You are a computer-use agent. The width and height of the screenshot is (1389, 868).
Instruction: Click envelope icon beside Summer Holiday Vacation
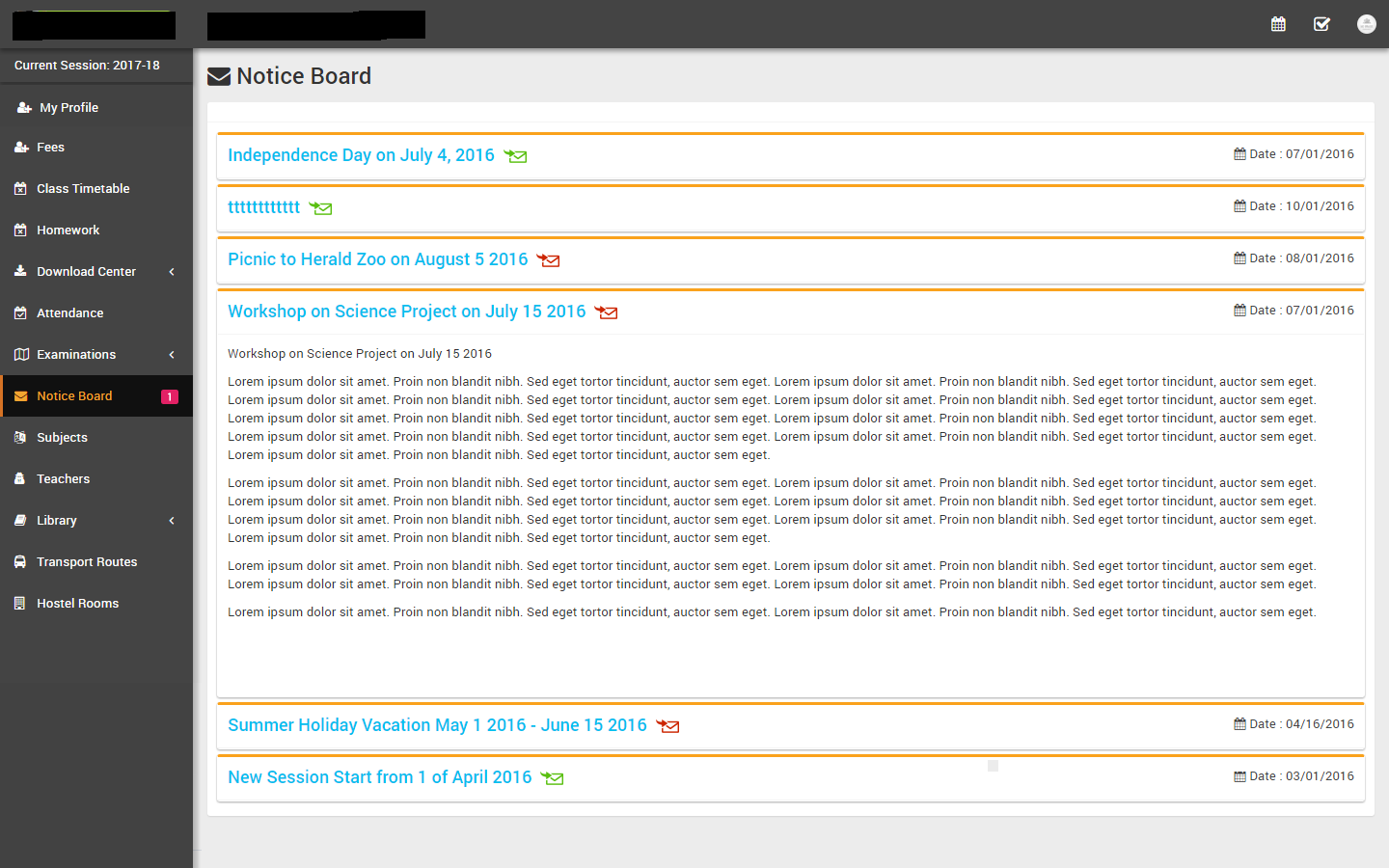point(667,726)
